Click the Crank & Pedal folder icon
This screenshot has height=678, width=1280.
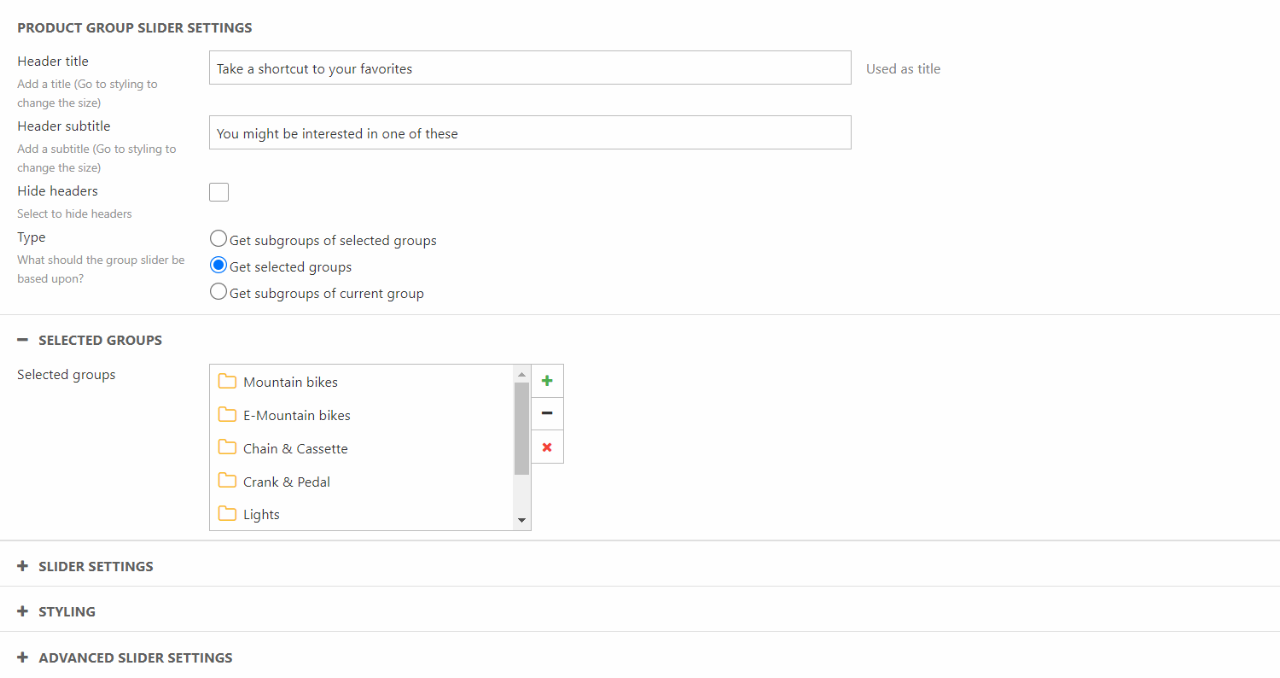tap(227, 481)
